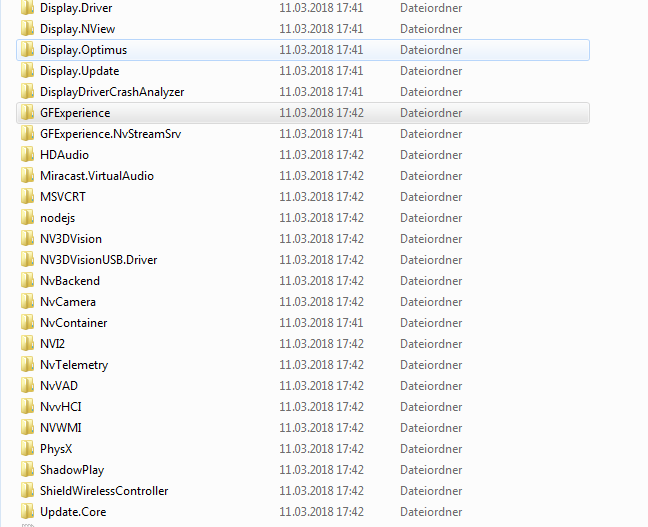Click the date of the NvContainer row
The image size is (648, 527).
322,323
